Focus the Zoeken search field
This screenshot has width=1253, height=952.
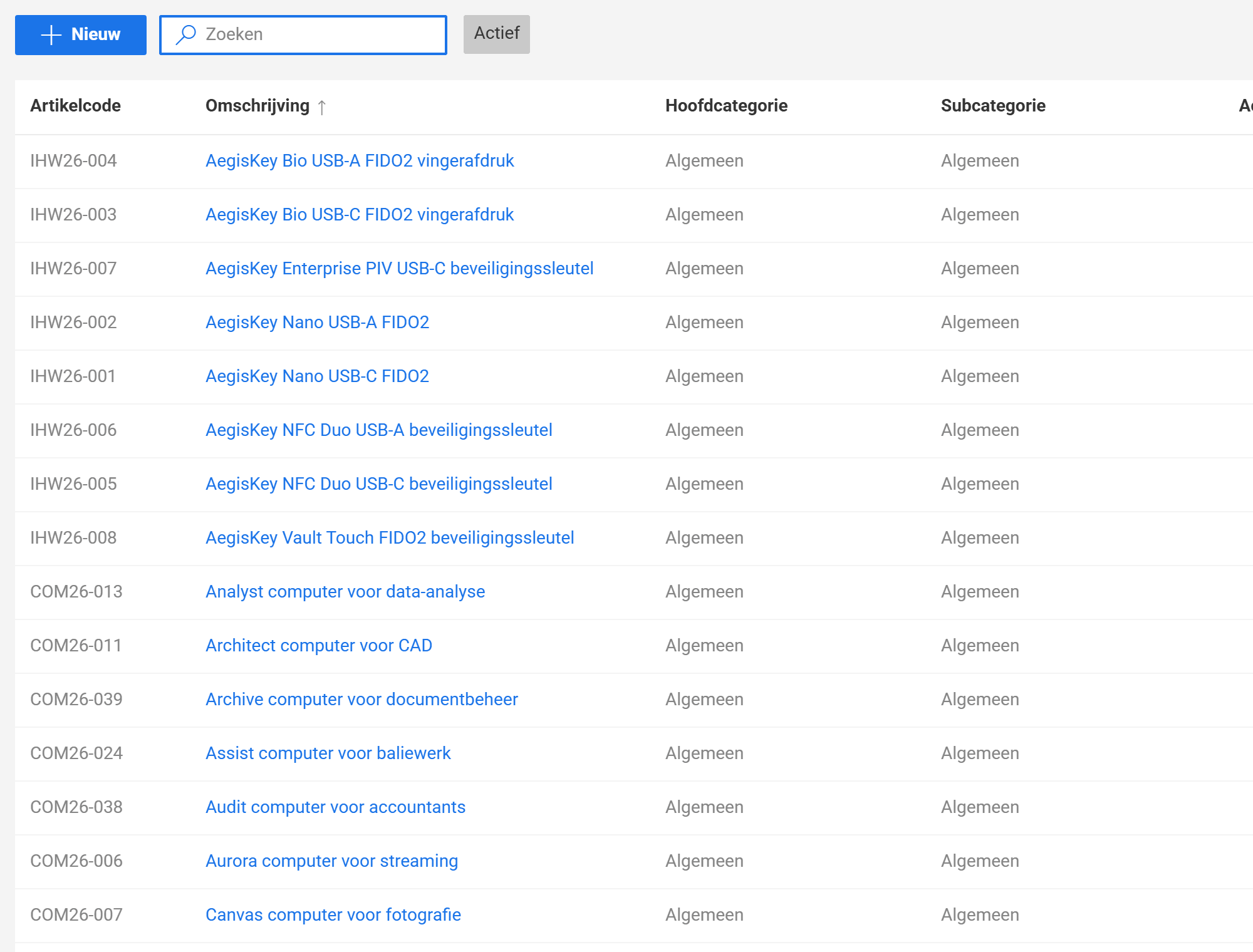[x=303, y=34]
